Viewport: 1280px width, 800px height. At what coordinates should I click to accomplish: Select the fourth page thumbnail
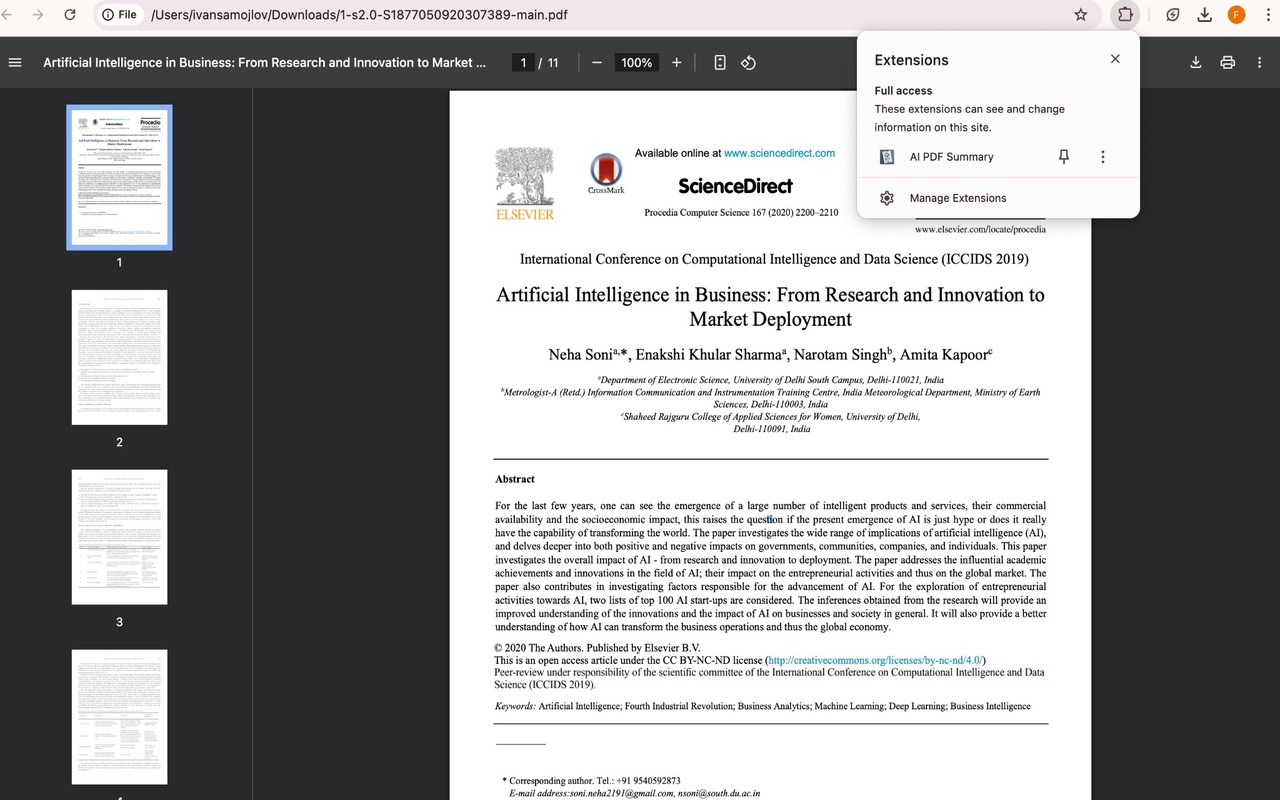click(x=119, y=717)
